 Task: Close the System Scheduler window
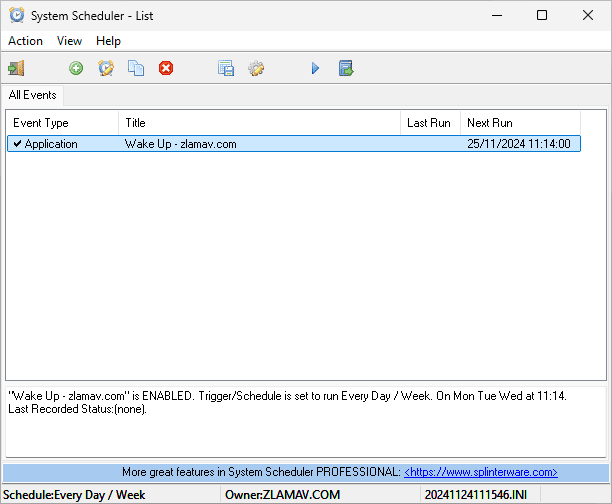coord(588,16)
